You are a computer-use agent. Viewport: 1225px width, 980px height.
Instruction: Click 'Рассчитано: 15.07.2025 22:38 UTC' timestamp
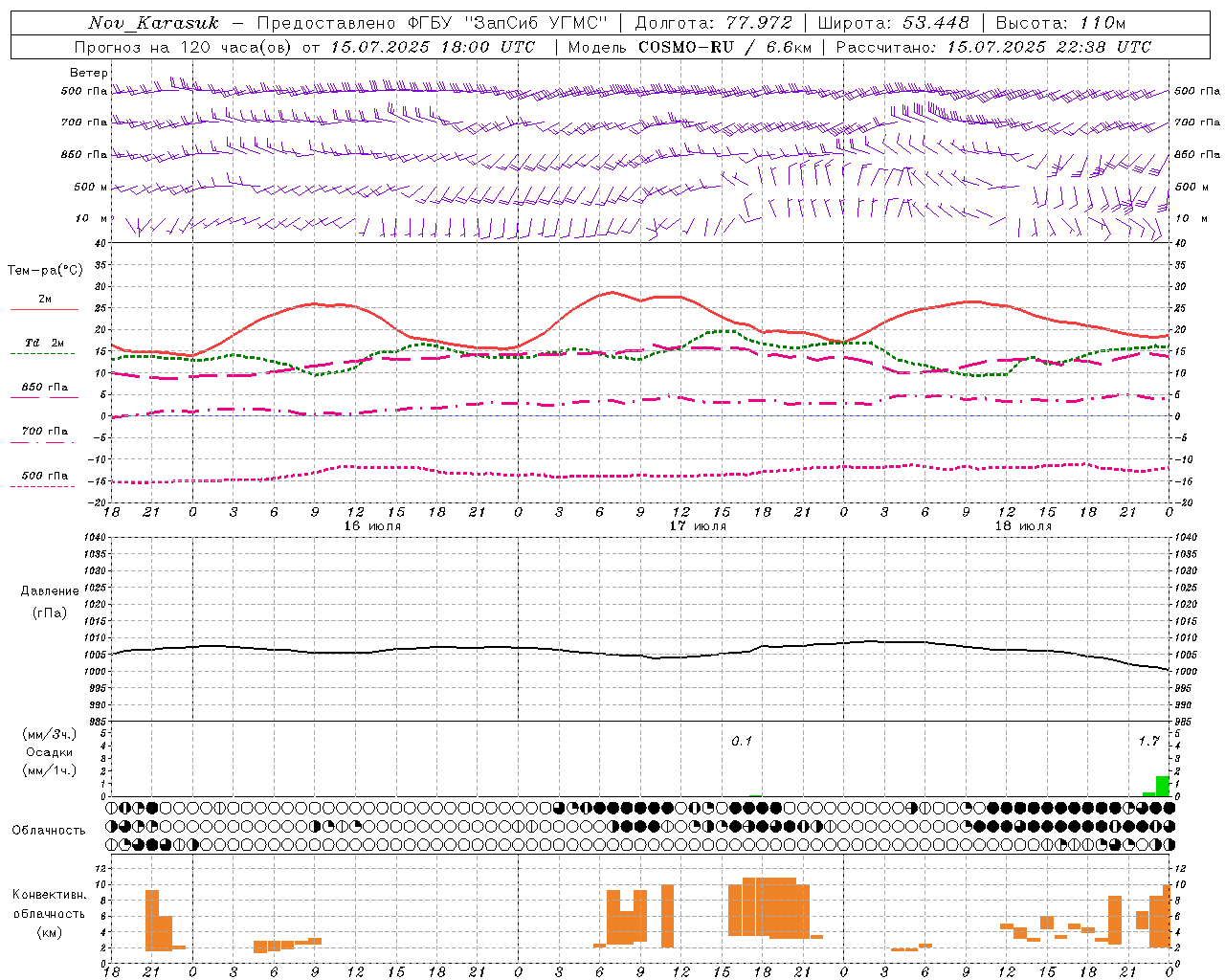pyautogui.click(x=993, y=47)
